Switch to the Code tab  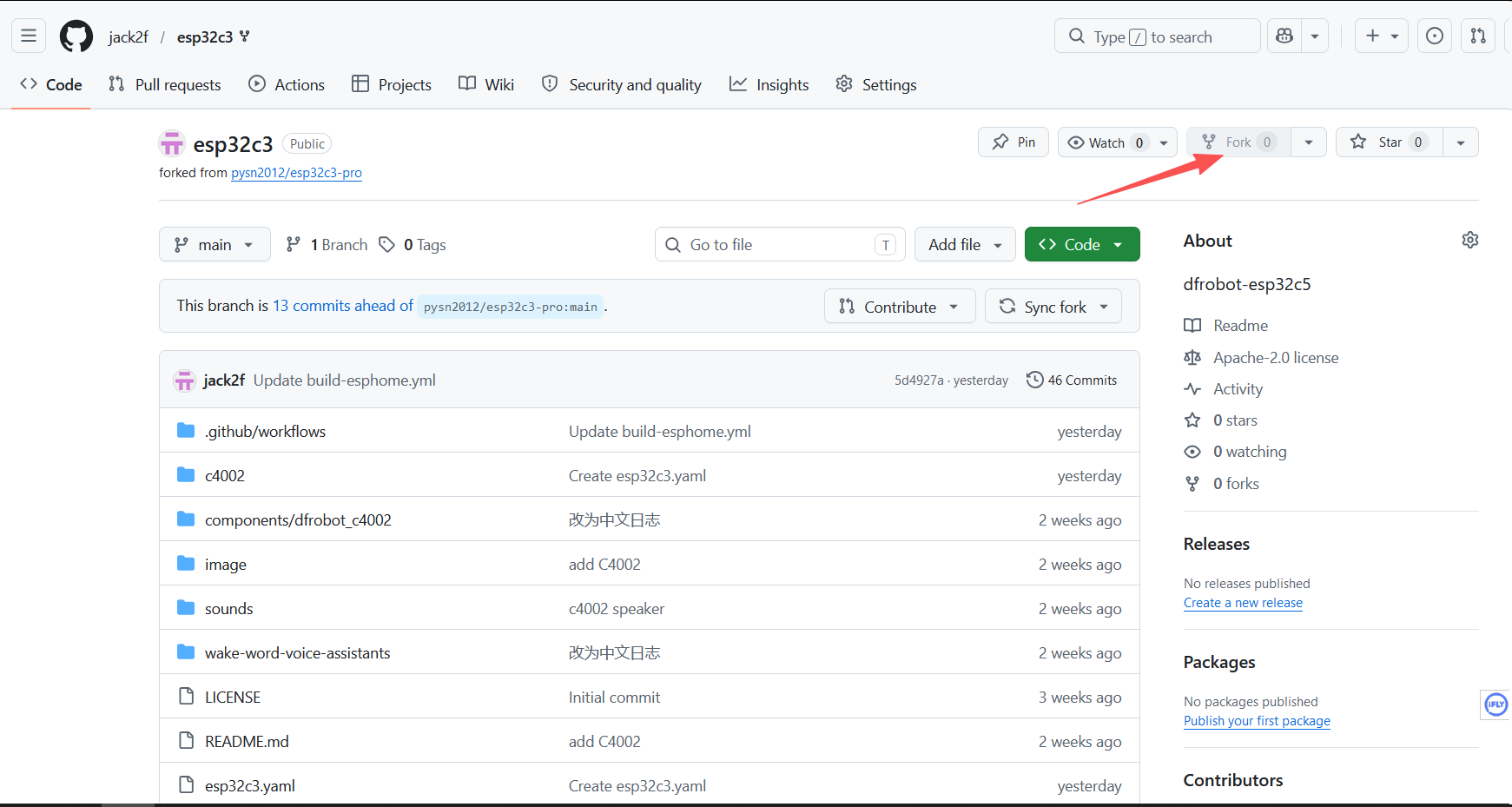[x=51, y=84]
